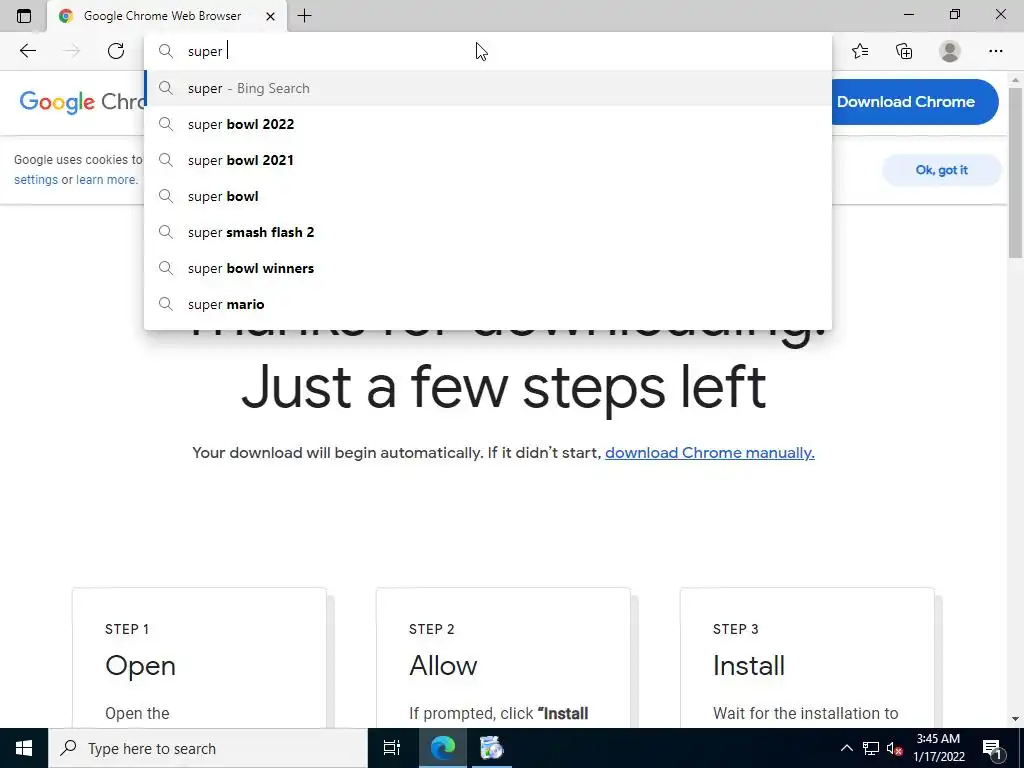This screenshot has width=1024, height=768.
Task: Open Task View from the taskbar
Action: click(392, 748)
